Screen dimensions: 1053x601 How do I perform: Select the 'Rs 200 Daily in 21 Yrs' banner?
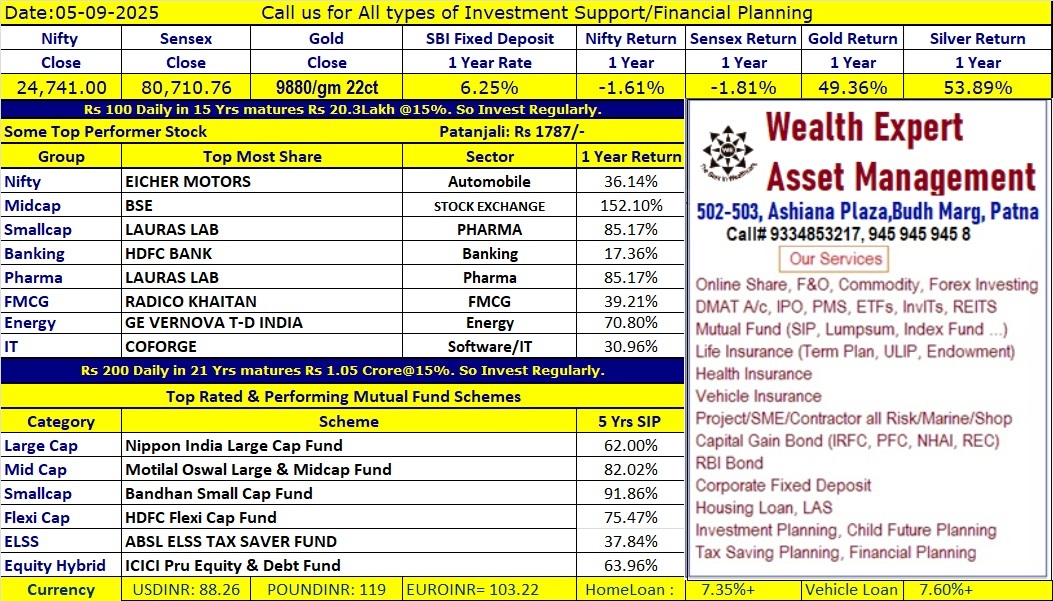pyautogui.click(x=342, y=371)
